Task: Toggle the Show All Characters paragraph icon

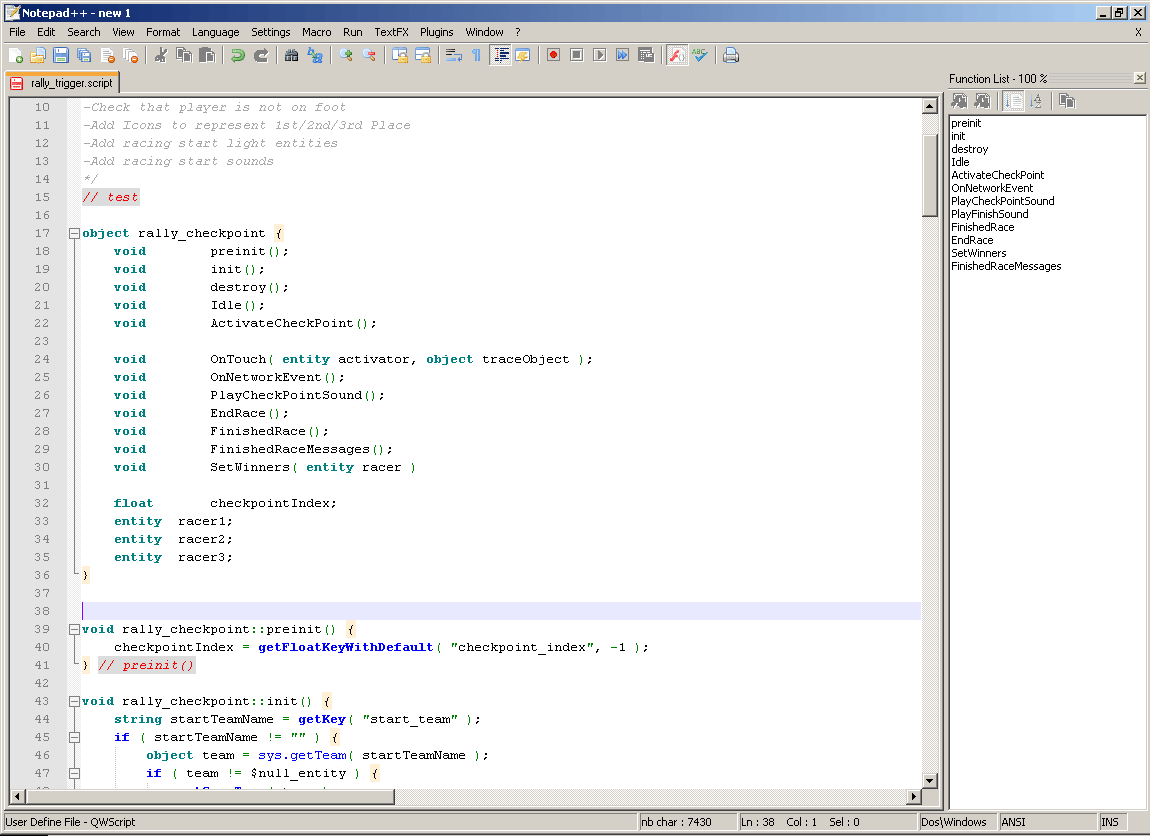Action: point(477,56)
